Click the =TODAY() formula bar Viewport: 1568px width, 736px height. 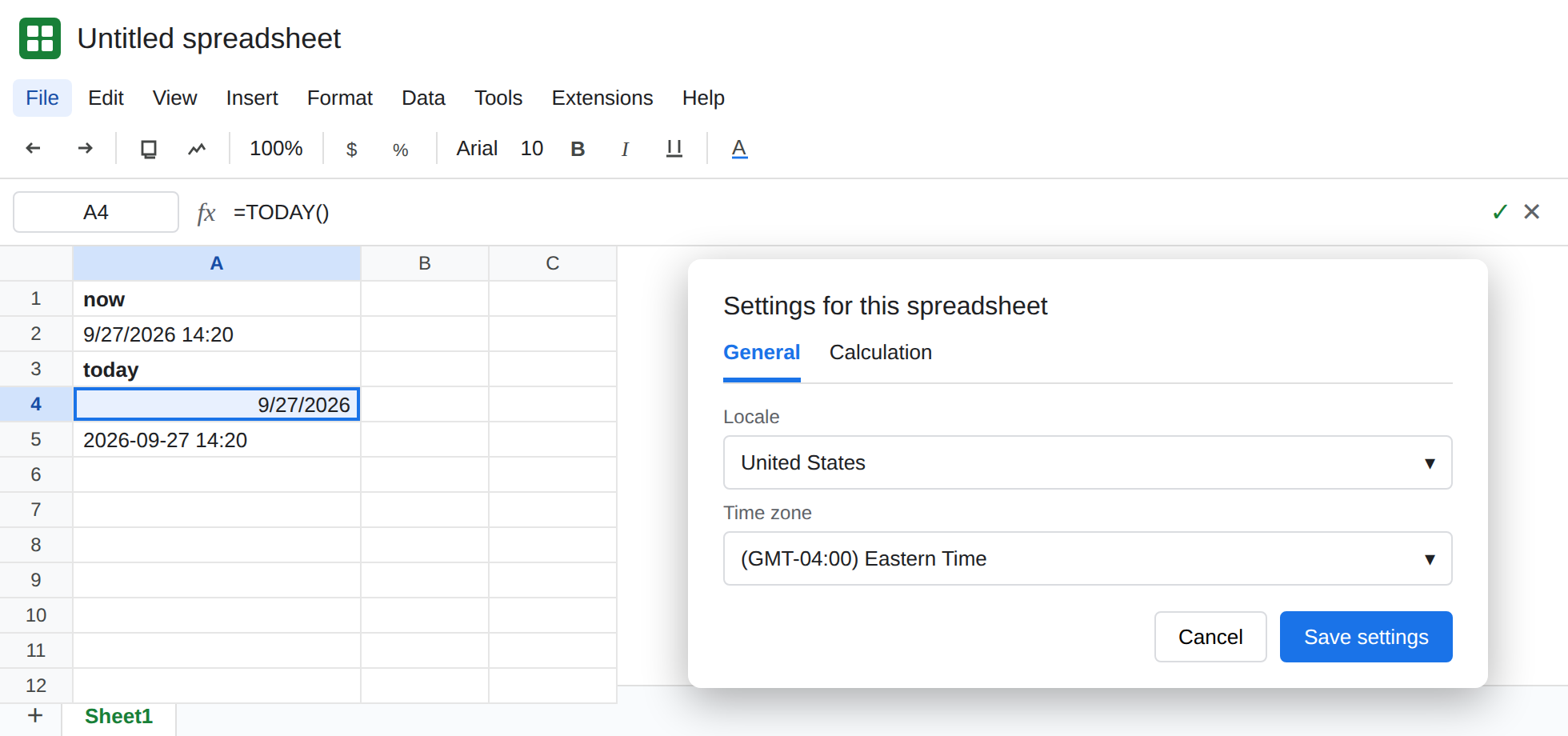pos(281,212)
